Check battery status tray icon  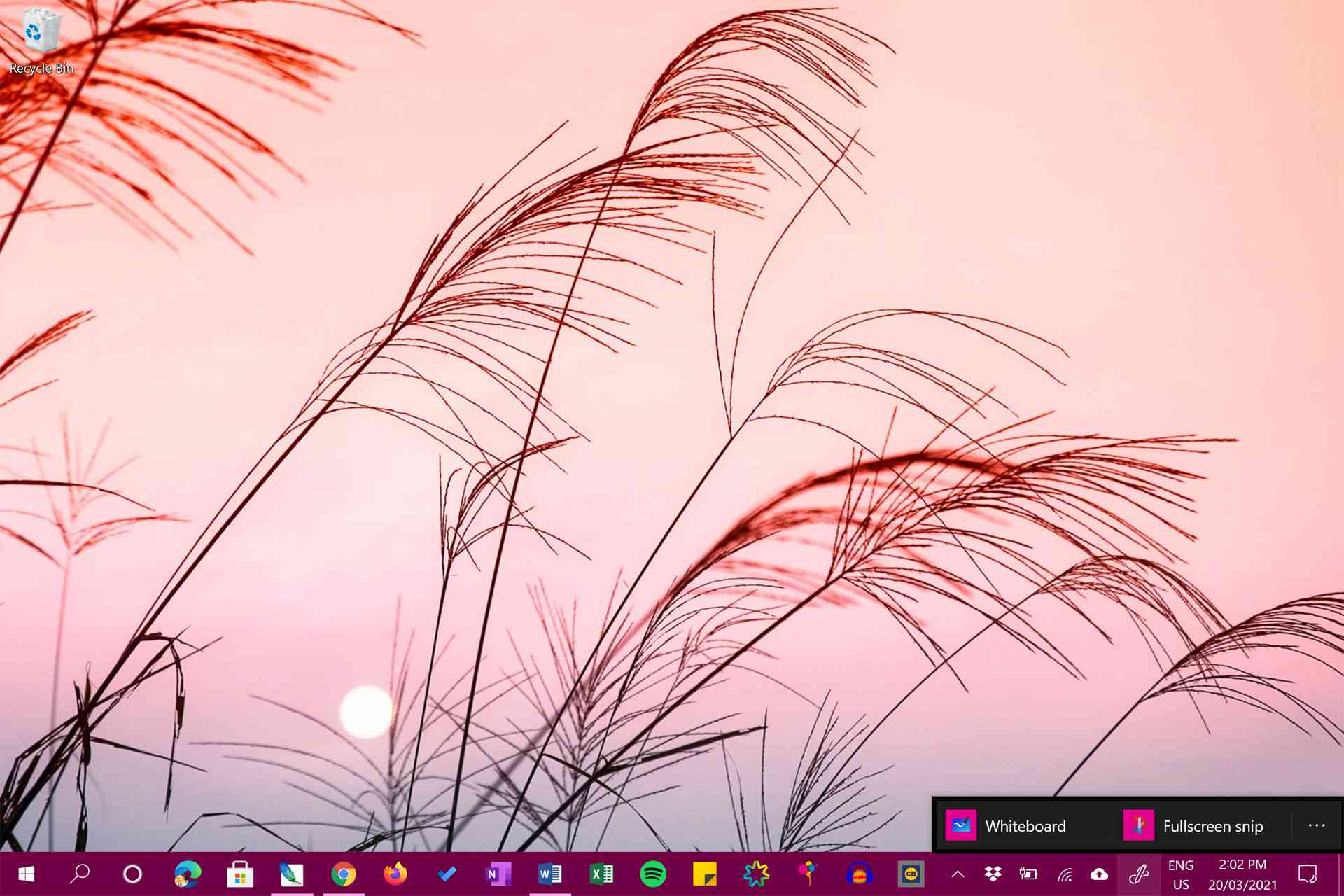pyautogui.click(x=1028, y=874)
